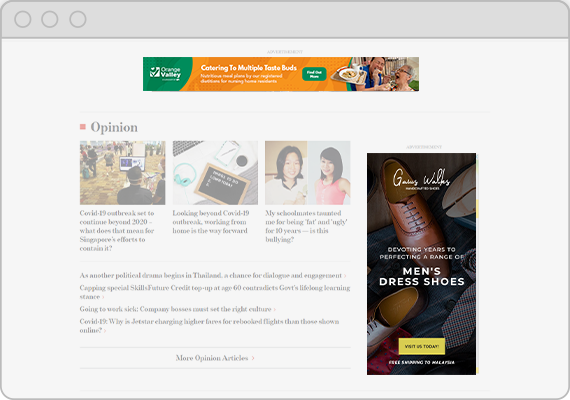
Task: Click the chevron beside More Opinion Articles
Action: [x=253, y=358]
